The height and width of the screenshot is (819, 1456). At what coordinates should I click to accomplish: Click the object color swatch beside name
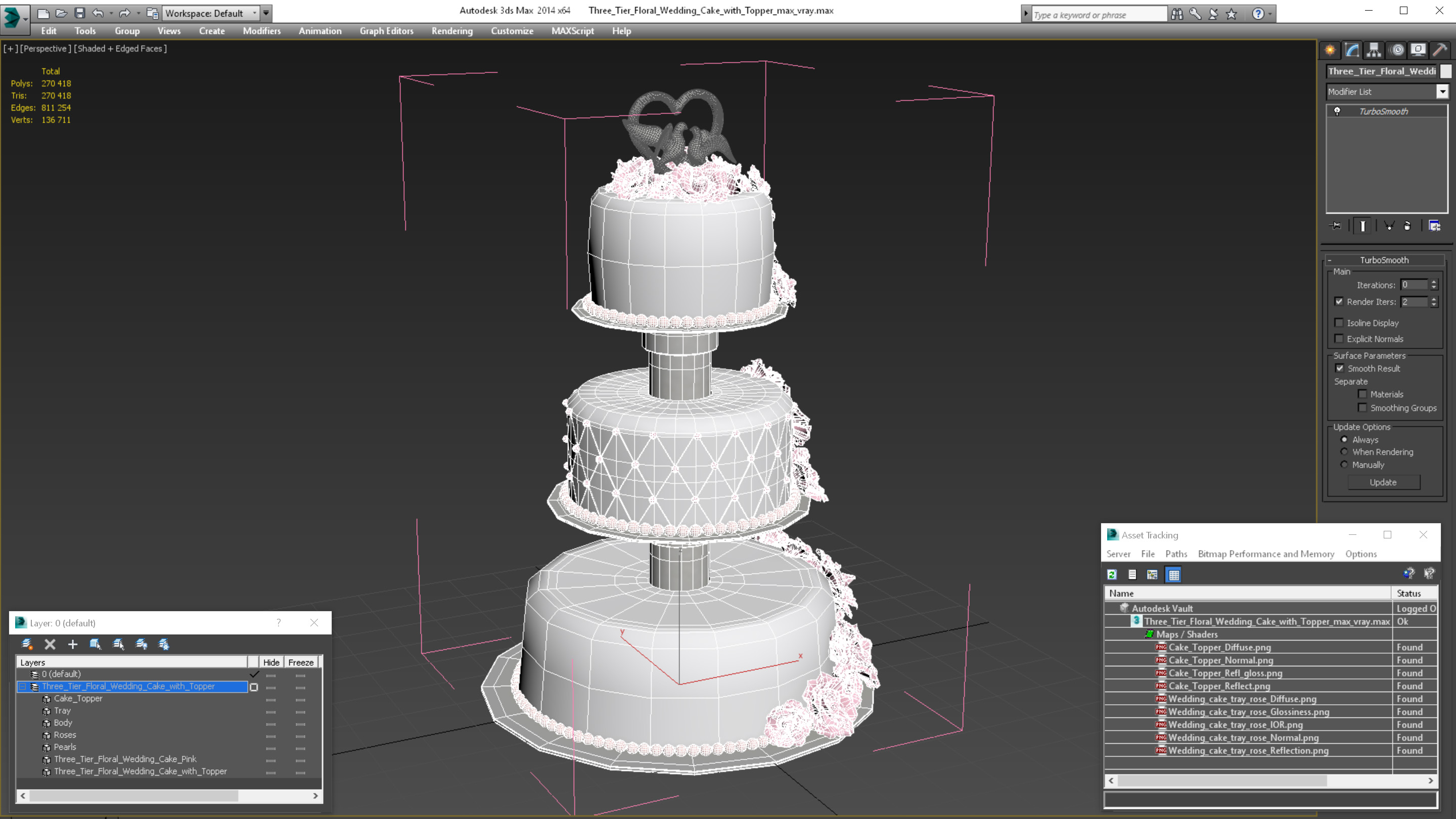tap(1445, 71)
